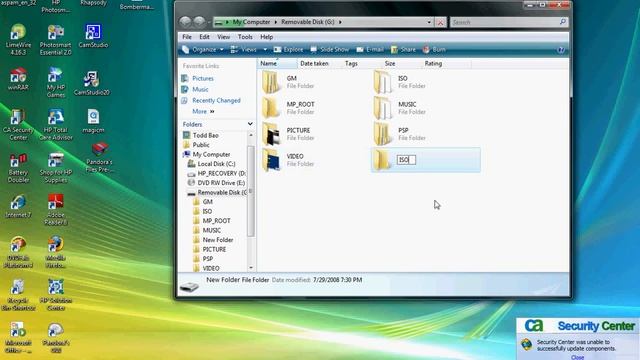
Task: Open Pandora's Files desktop icon
Action: pos(100,157)
